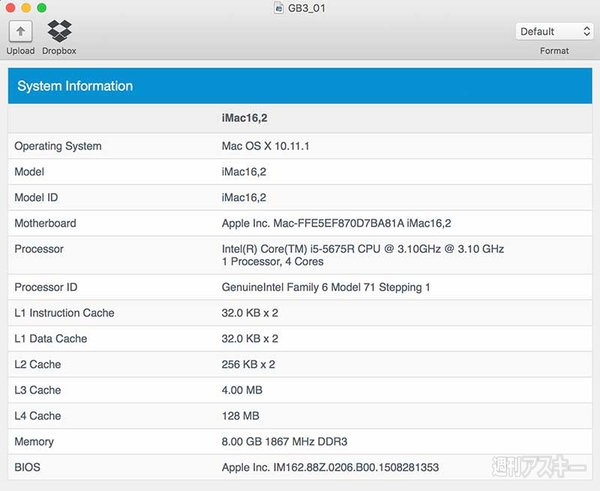The image size is (600, 491).
Task: Click the Model ID label
Action: pyautogui.click(x=36, y=197)
